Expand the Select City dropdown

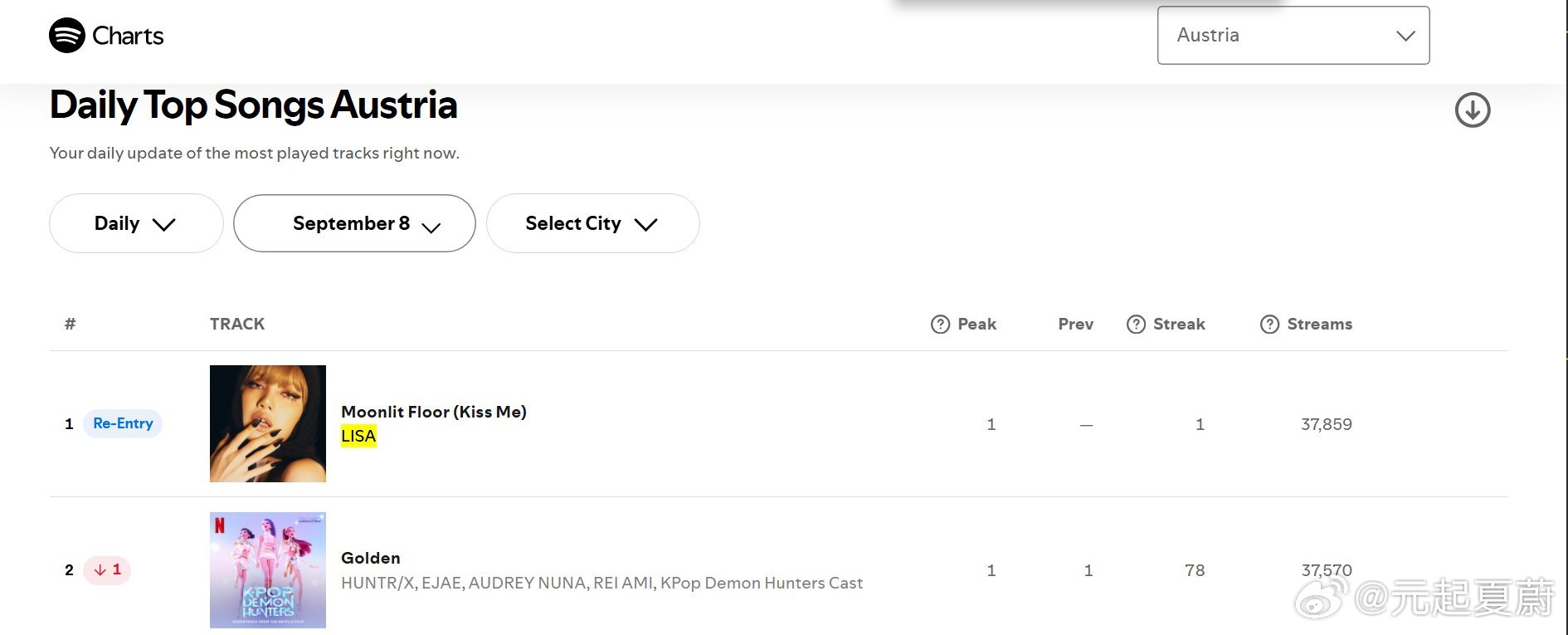click(x=593, y=223)
